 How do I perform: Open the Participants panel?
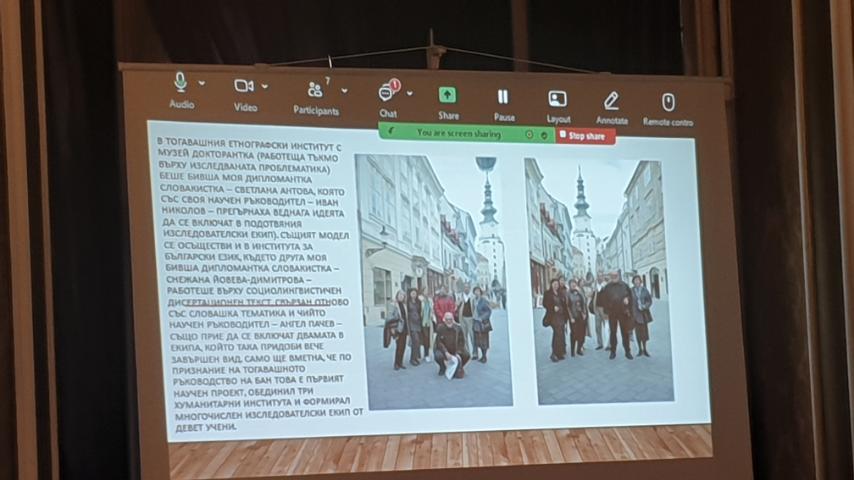pos(315,90)
